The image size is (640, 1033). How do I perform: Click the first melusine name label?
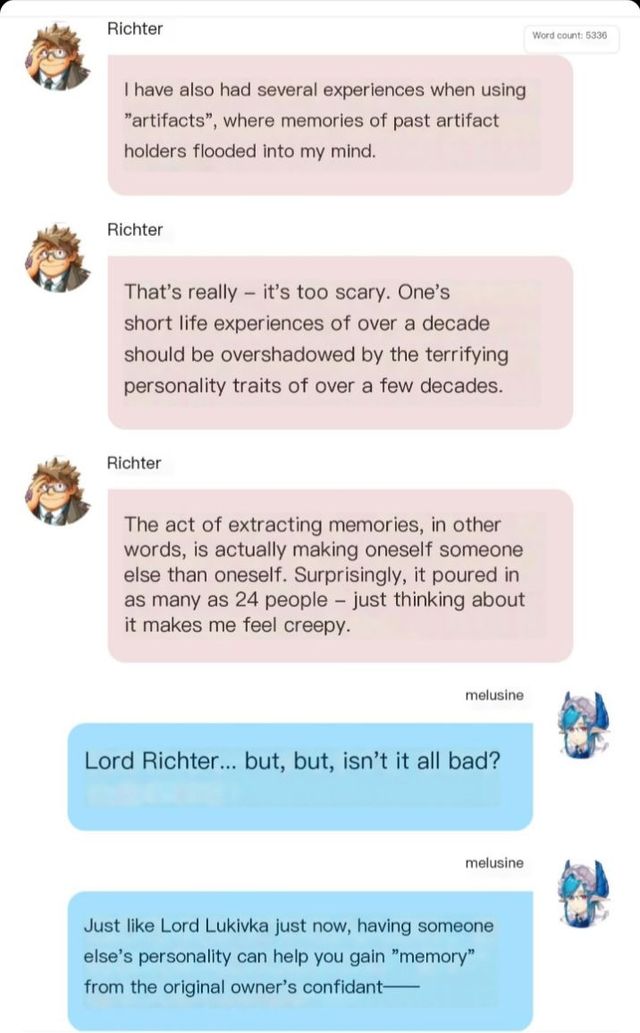(x=494, y=695)
